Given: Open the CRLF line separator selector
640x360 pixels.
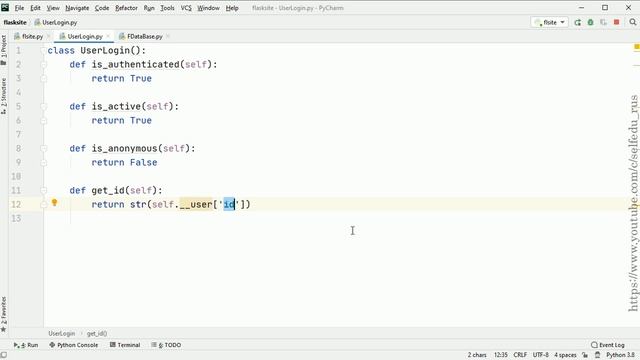Looking at the screenshot, I should tap(520, 355).
